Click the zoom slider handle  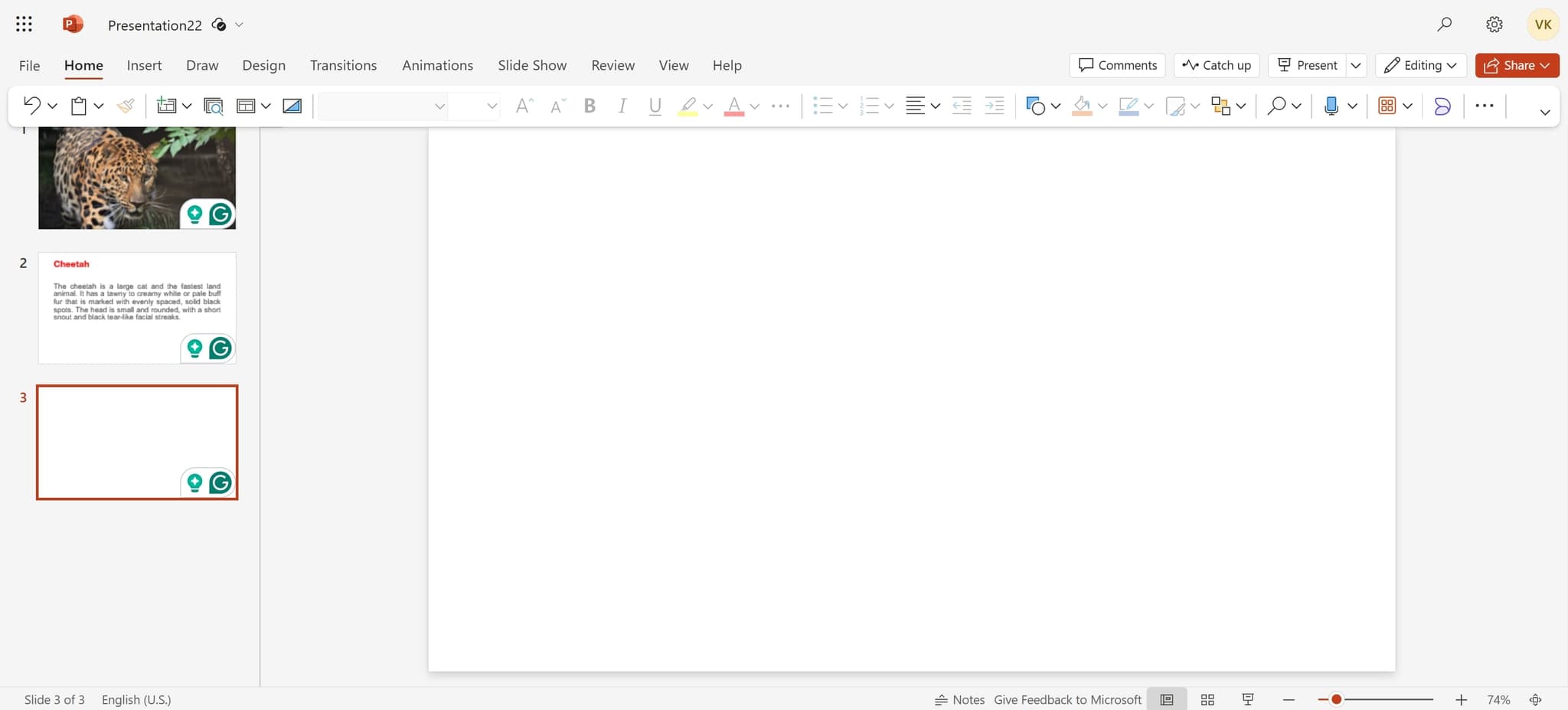(1336, 699)
